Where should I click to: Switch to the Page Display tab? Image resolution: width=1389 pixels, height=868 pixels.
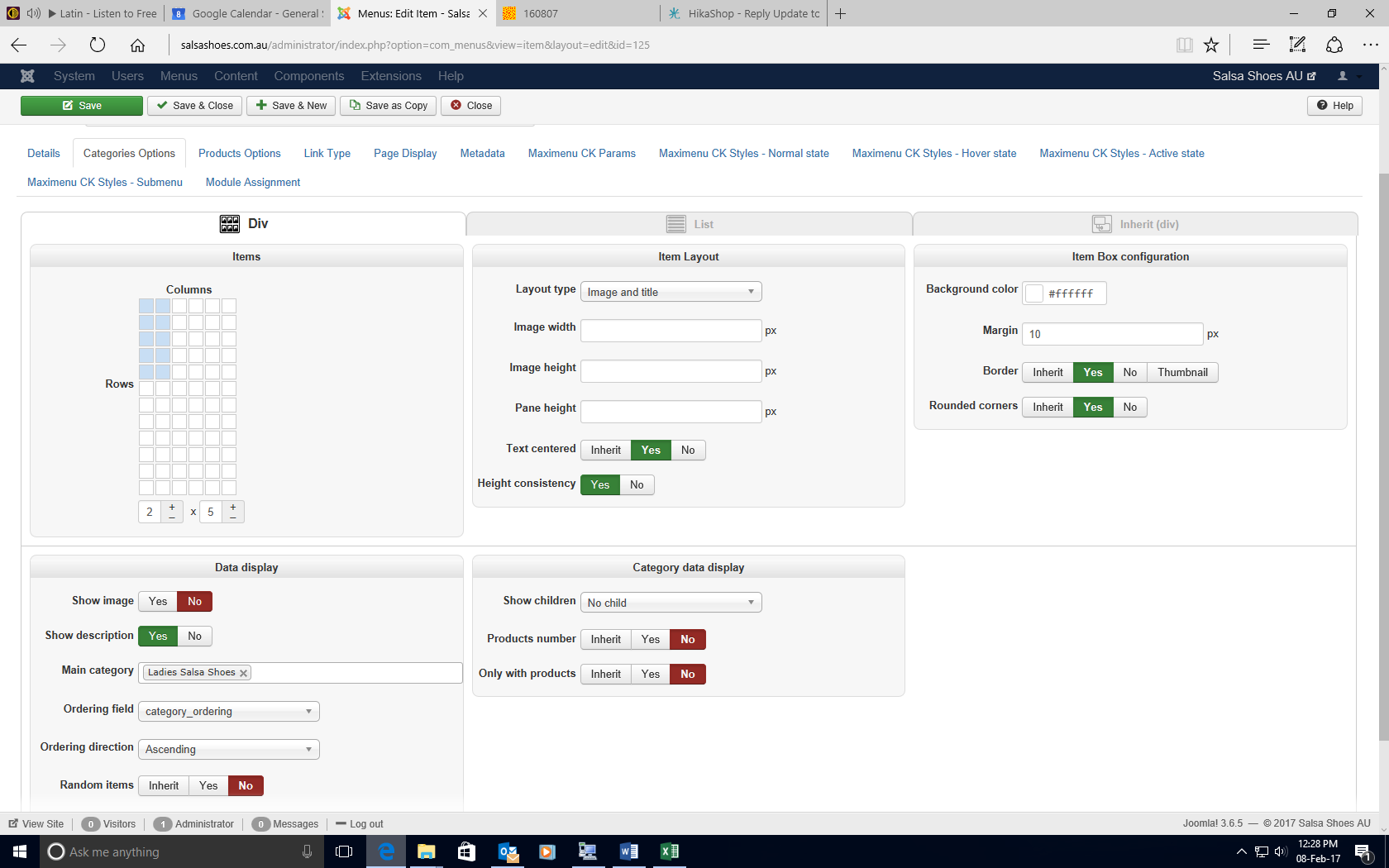[405, 153]
